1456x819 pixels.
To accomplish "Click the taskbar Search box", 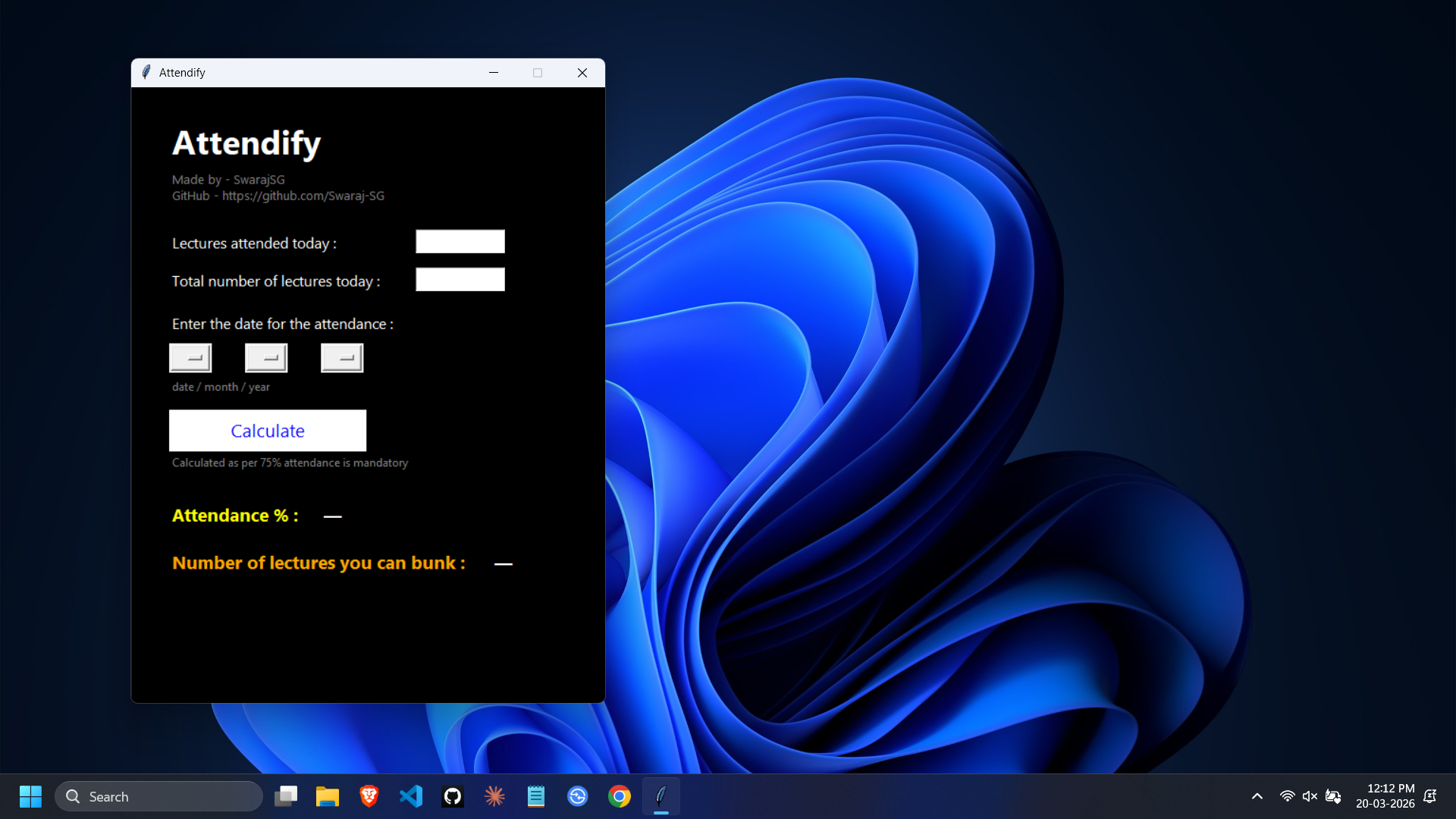I will click(159, 796).
